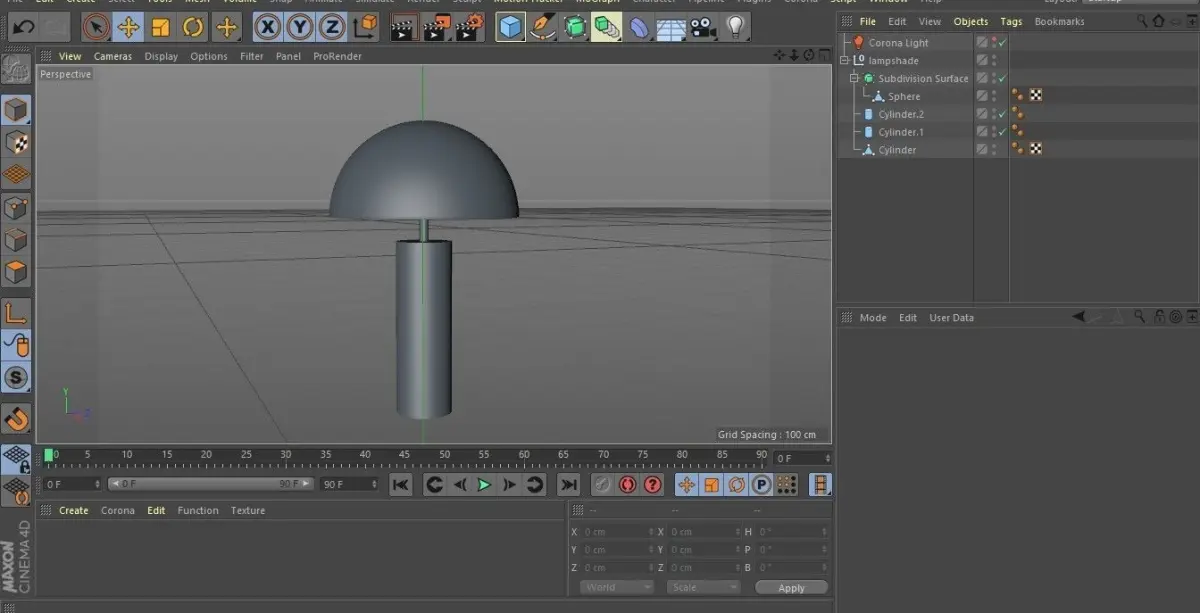The width and height of the screenshot is (1200, 613).
Task: Select the Live Selection arrow tool
Action: 95,27
